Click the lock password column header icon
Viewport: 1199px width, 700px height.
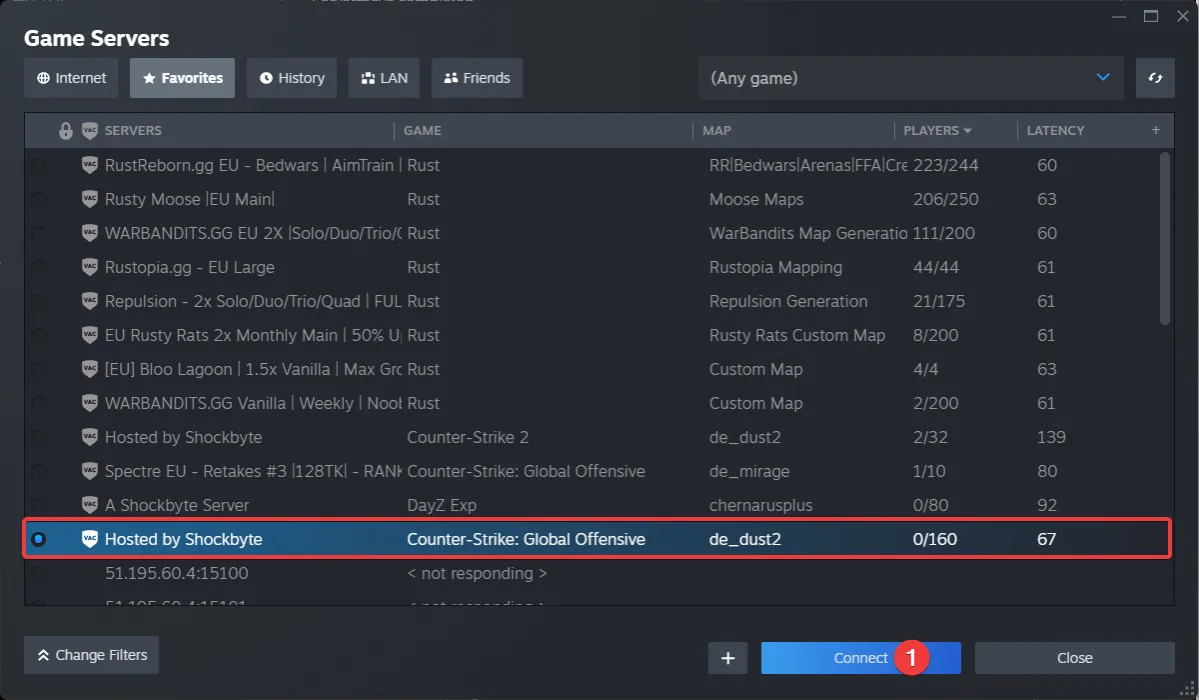(66, 131)
